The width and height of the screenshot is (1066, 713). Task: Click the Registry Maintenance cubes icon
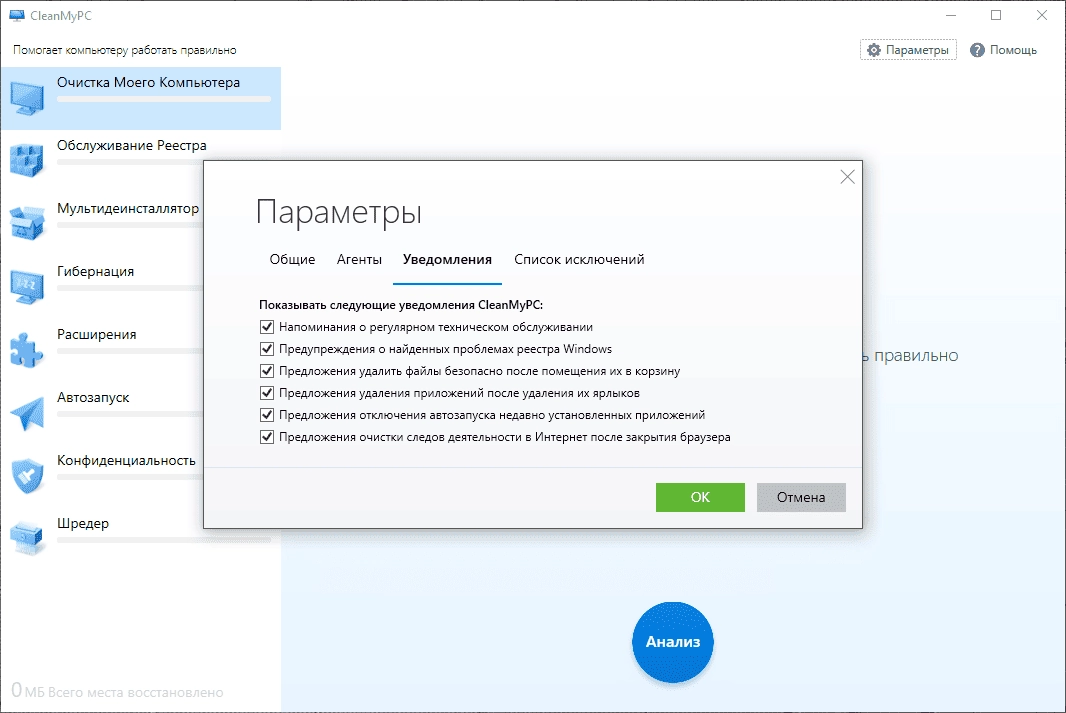coord(27,161)
